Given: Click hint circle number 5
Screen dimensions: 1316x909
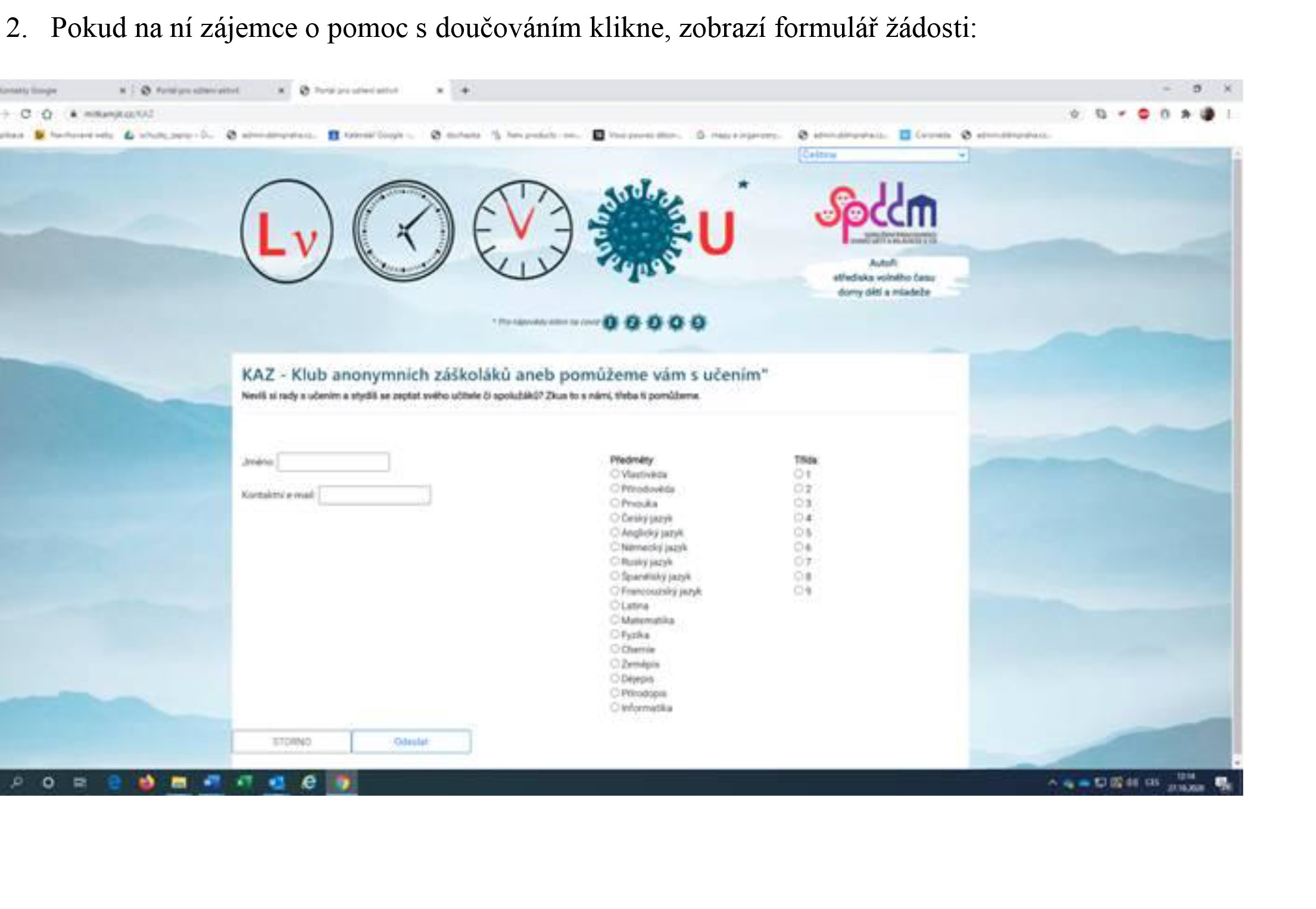Looking at the screenshot, I should [698, 323].
